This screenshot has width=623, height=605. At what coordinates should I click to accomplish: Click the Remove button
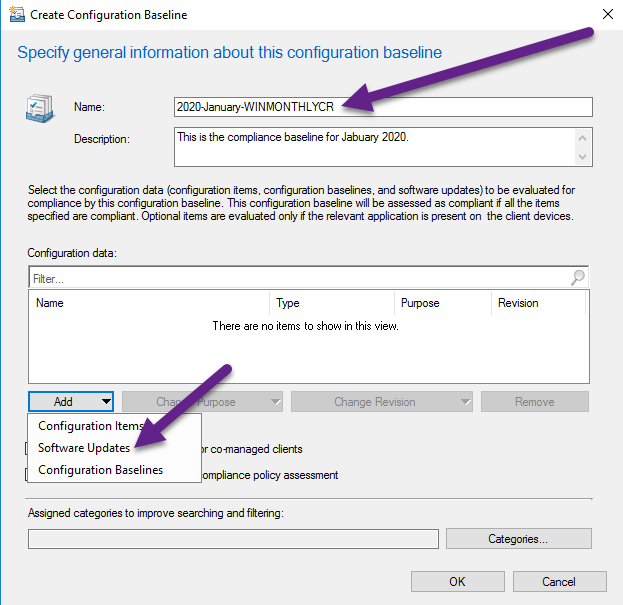535,402
